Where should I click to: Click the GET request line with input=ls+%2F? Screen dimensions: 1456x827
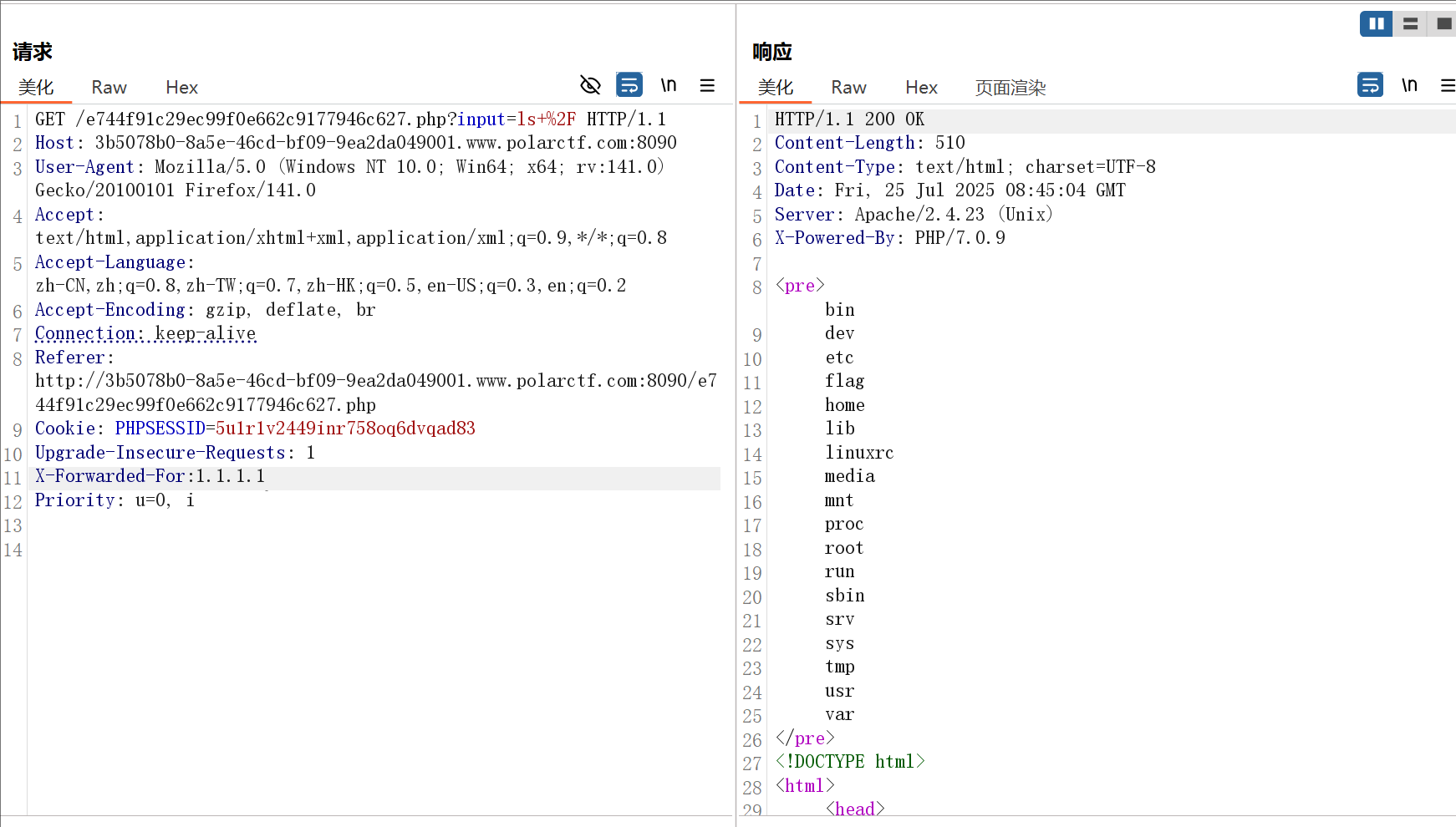pyautogui.click(x=350, y=119)
